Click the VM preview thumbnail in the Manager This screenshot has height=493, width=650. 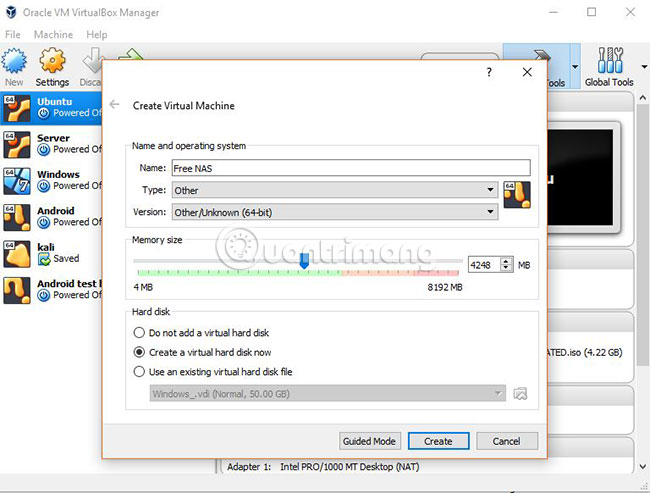click(x=580, y=177)
